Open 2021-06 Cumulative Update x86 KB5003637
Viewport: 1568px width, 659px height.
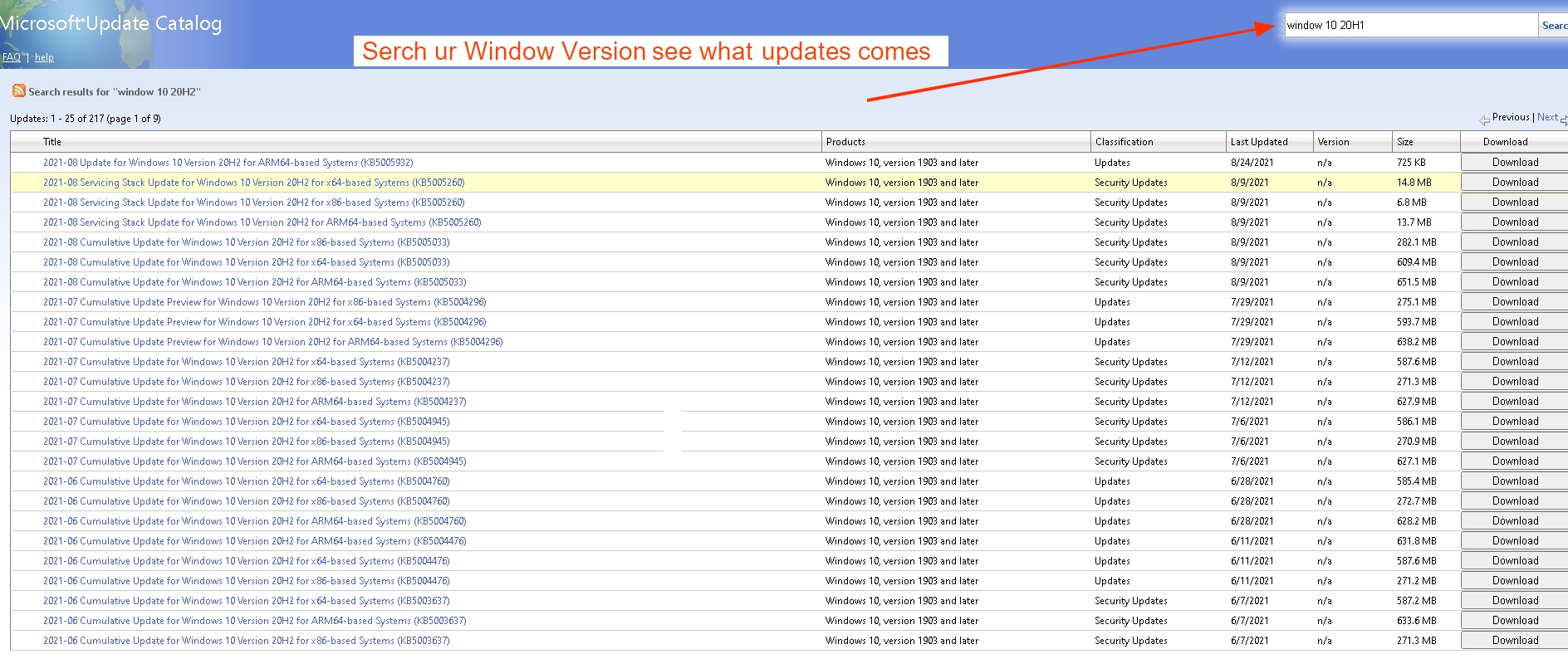coord(247,641)
